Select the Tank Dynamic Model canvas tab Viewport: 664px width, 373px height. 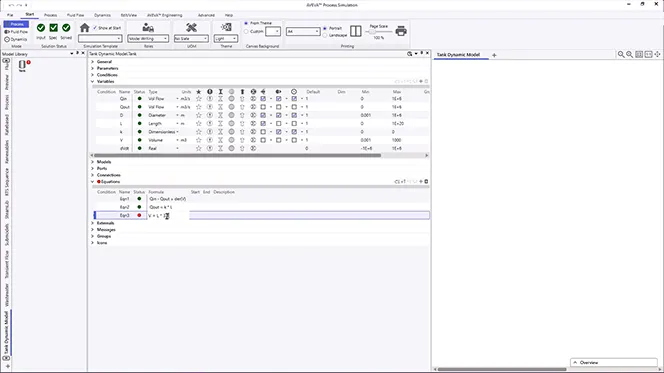pos(459,55)
